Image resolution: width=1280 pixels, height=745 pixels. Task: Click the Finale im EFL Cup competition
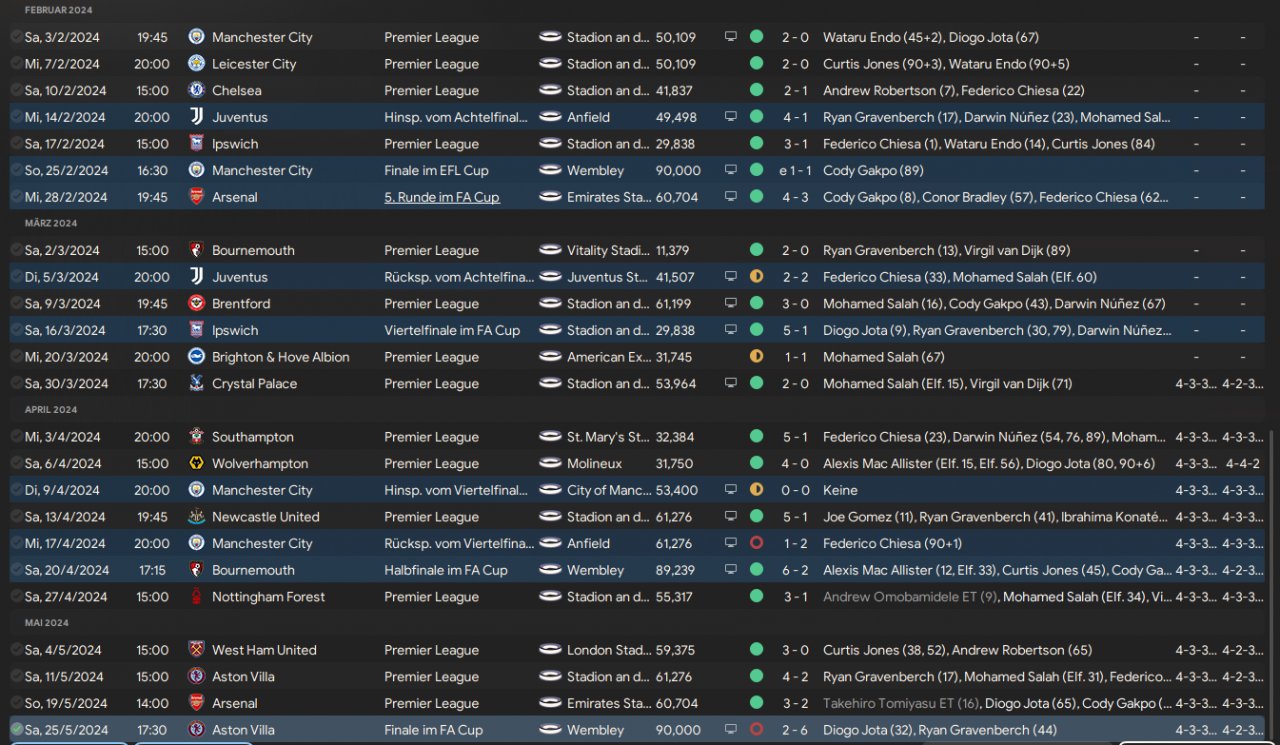point(436,170)
